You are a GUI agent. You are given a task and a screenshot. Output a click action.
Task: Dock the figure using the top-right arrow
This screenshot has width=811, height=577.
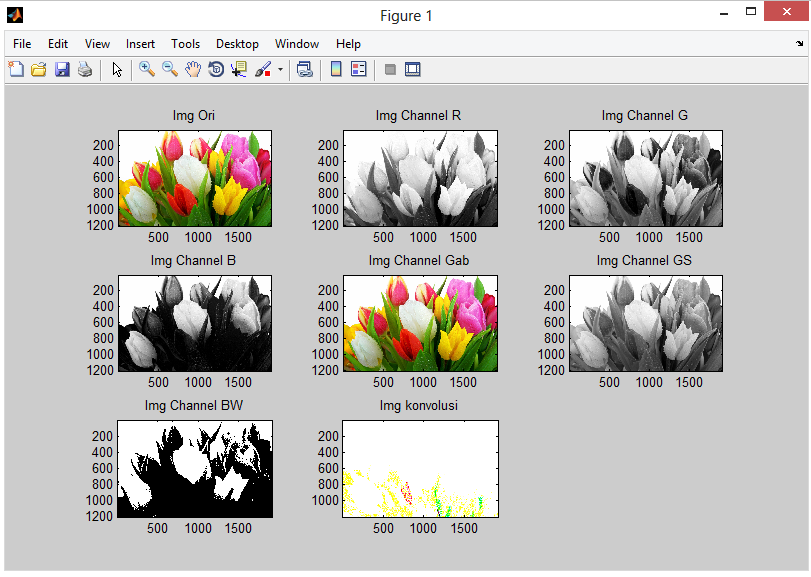[800, 44]
